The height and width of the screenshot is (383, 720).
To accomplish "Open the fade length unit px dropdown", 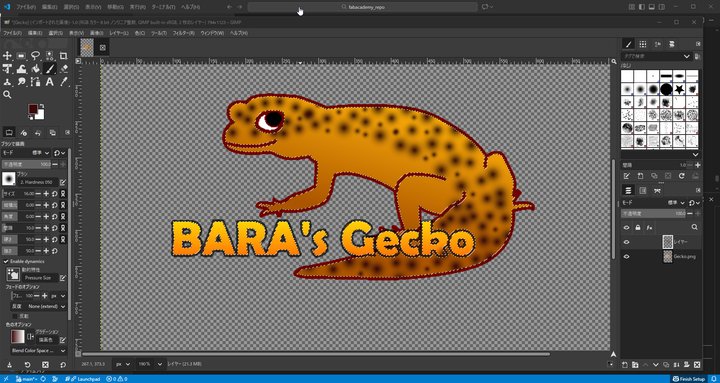I will (x=58, y=296).
